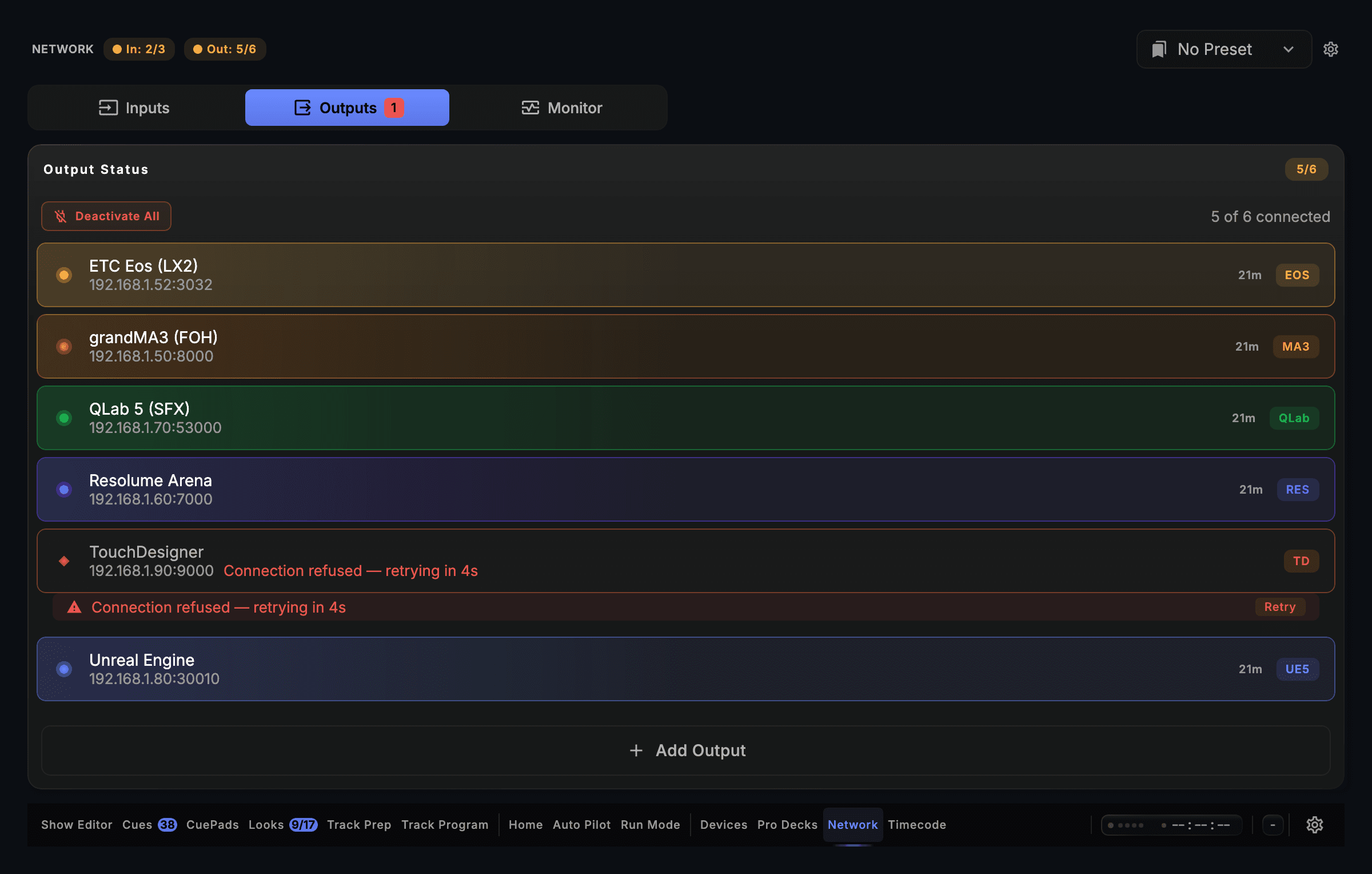The height and width of the screenshot is (874, 1372).
Task: Toggle Resolume Arena status dot
Action: (64, 490)
